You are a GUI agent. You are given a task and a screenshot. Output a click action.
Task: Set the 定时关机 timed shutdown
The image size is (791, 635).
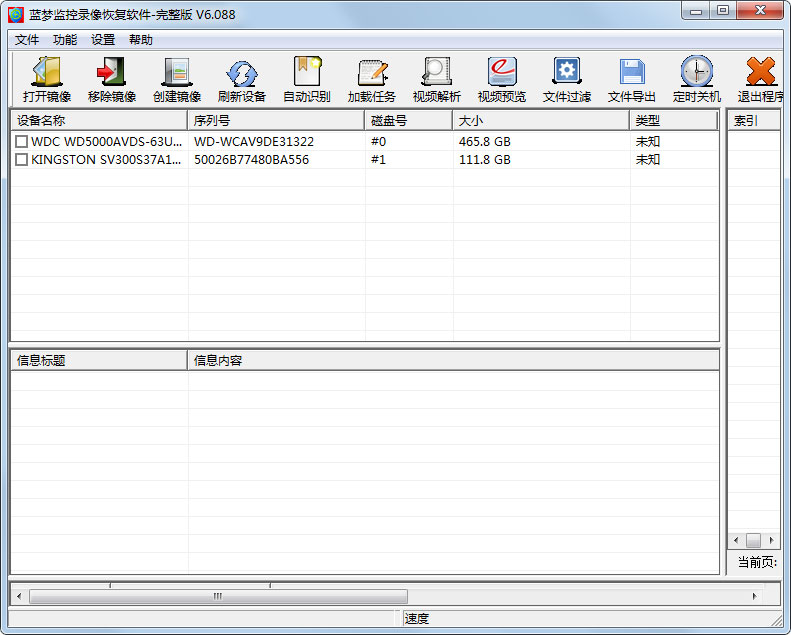(697, 73)
